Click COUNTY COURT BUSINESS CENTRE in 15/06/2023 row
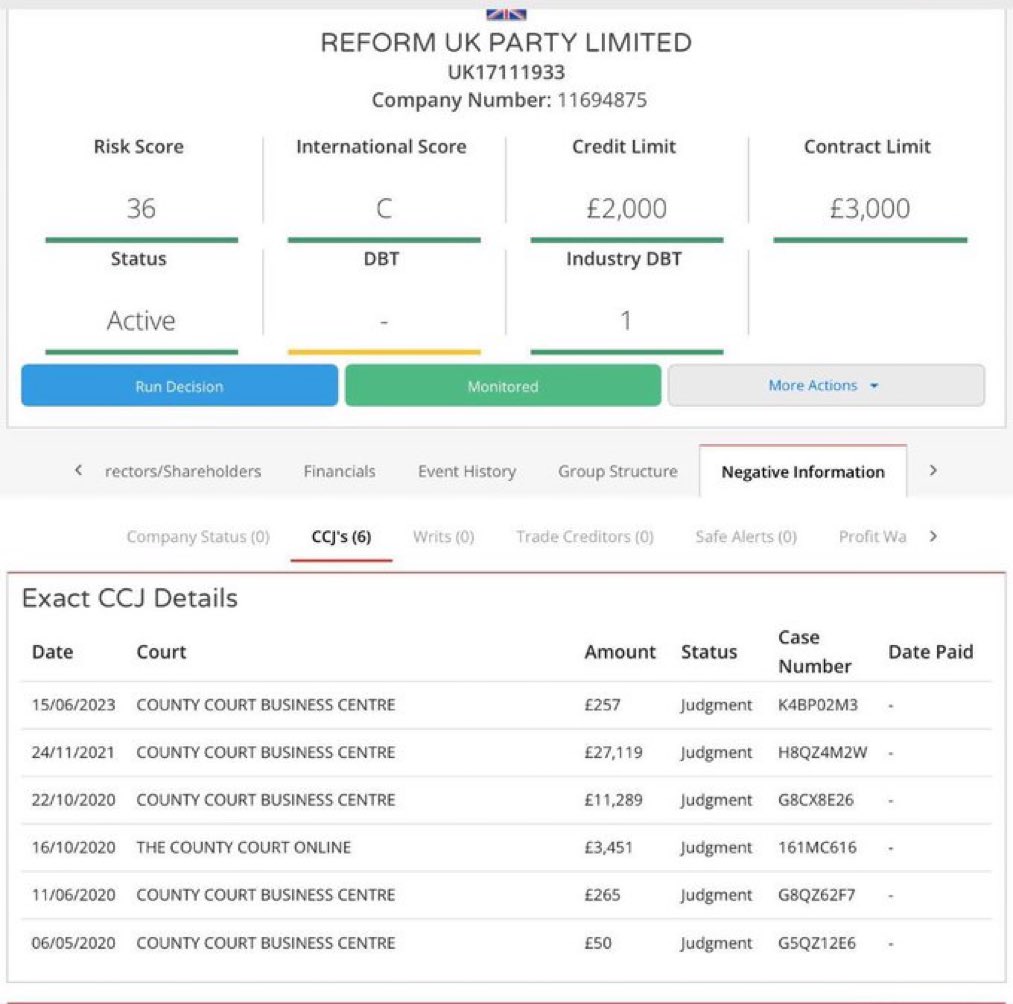Viewport: 1013px width, 1004px height. tap(266, 705)
